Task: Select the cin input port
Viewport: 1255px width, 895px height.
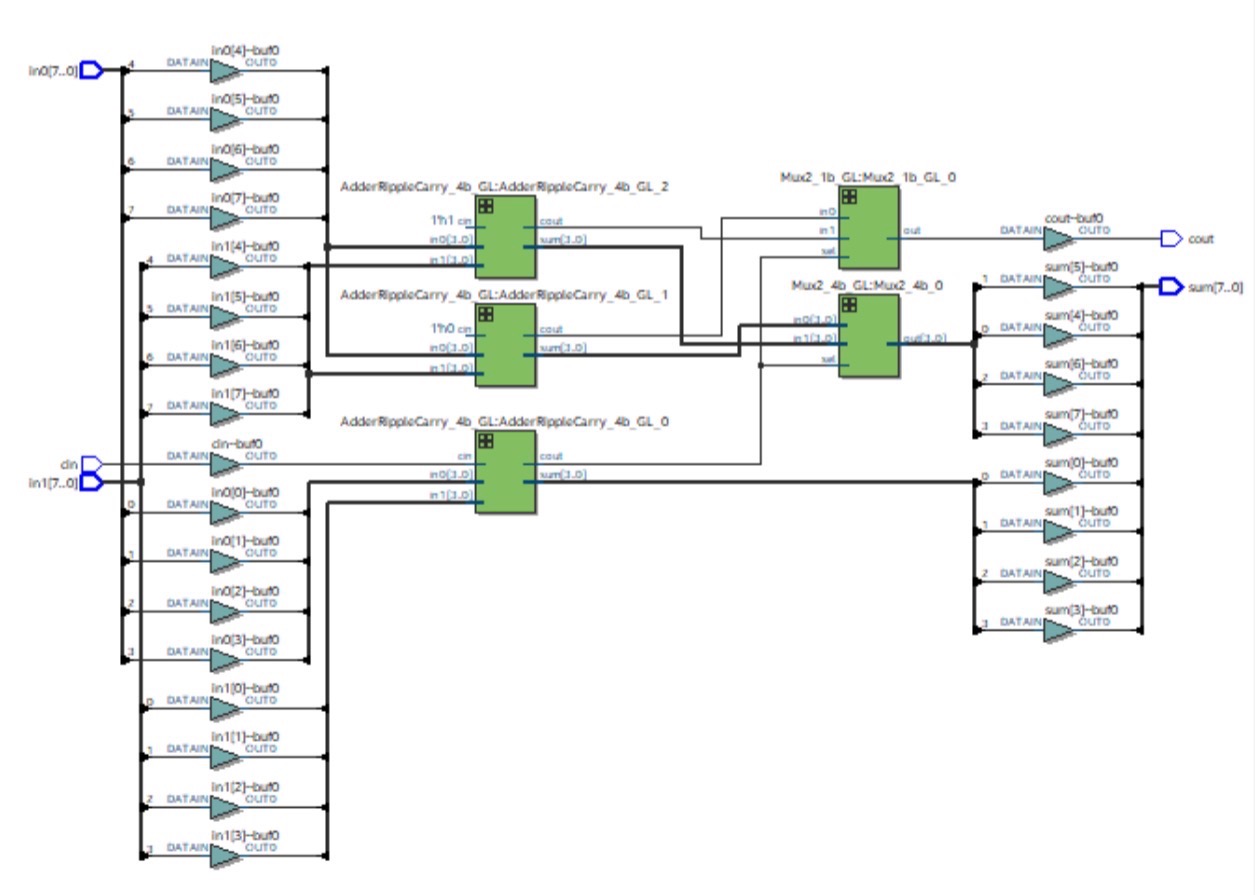Action: tap(92, 462)
